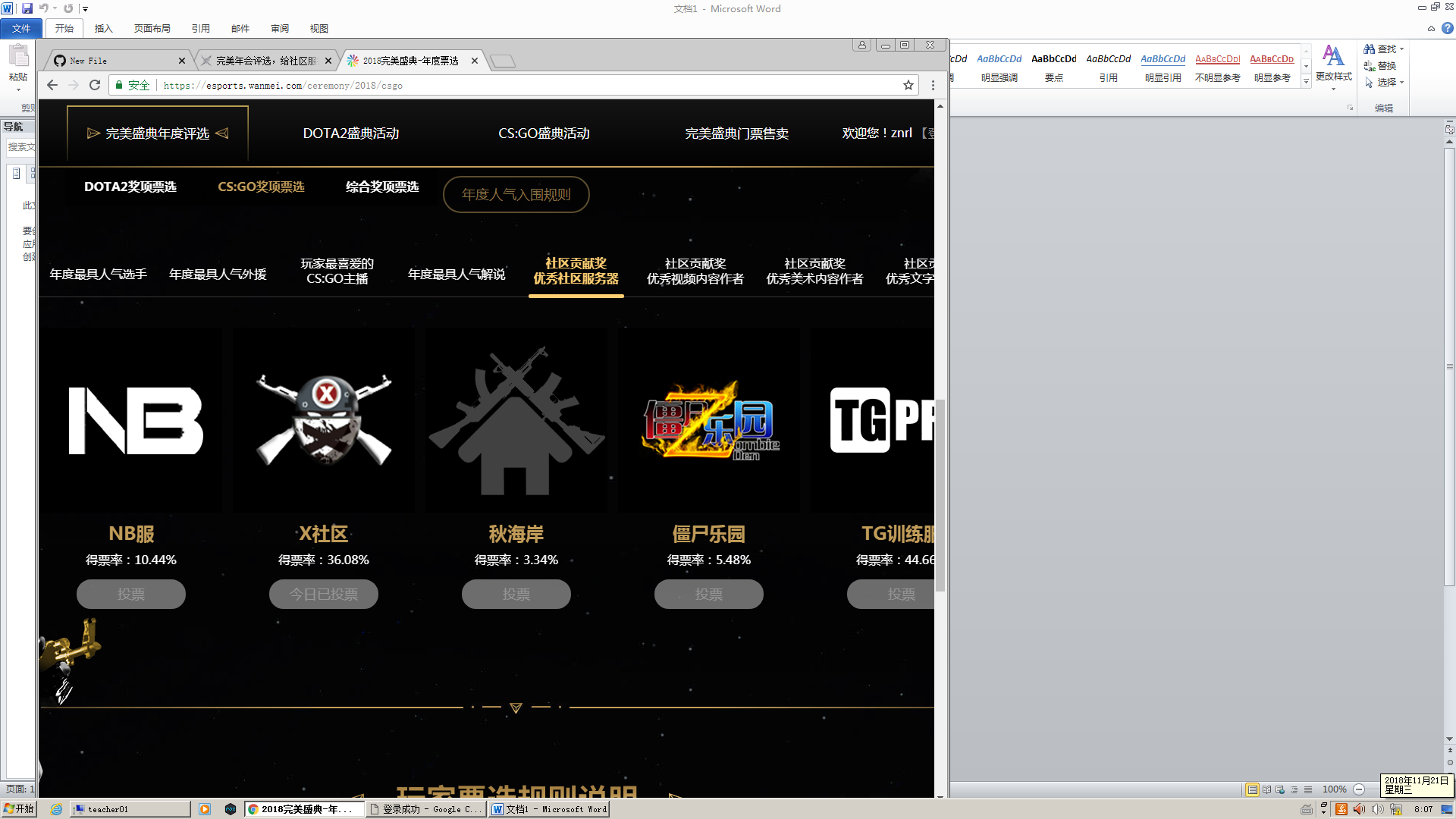The height and width of the screenshot is (819, 1456).
Task: Go back with browser back arrow
Action: pos(52,85)
